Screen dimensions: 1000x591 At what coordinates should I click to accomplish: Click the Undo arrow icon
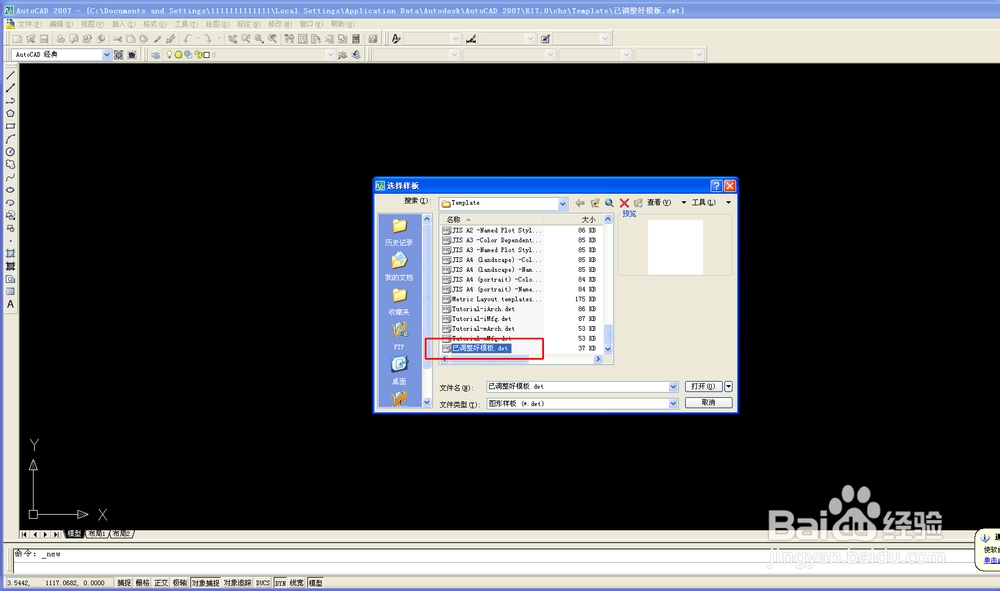click(188, 39)
